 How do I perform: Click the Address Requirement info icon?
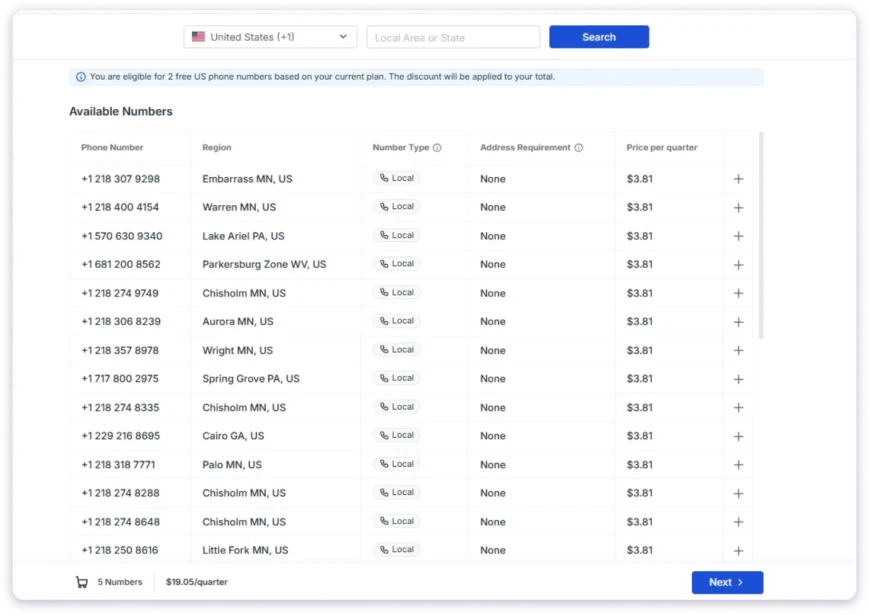pos(578,148)
